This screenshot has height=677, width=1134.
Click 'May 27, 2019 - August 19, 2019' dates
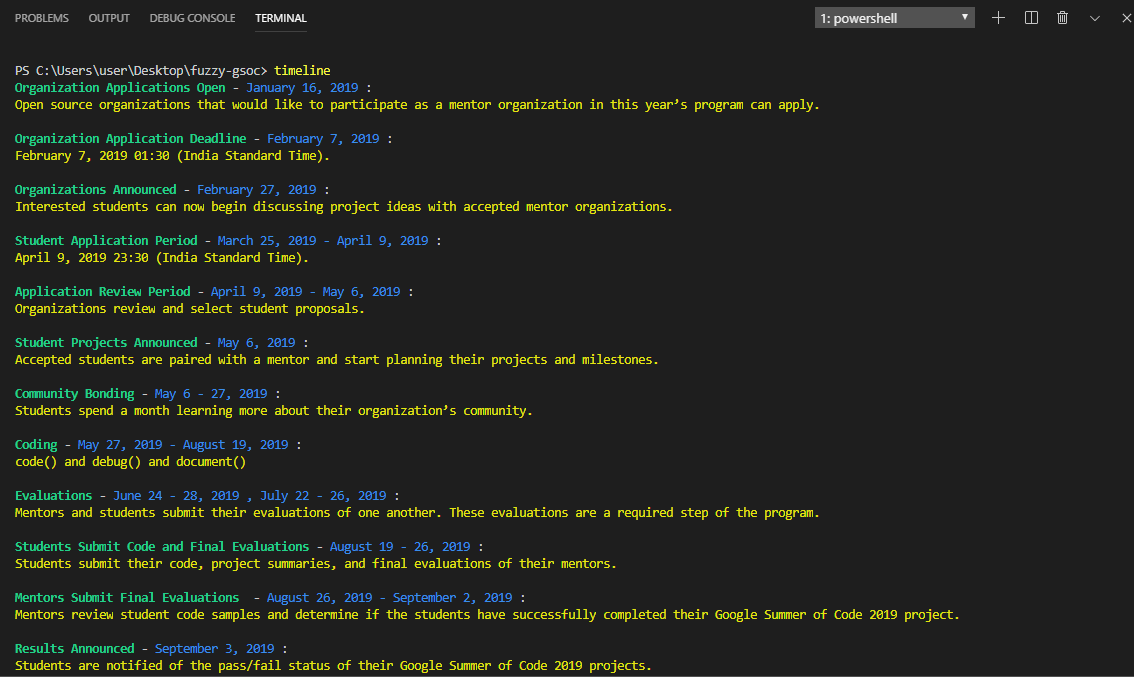(183, 444)
